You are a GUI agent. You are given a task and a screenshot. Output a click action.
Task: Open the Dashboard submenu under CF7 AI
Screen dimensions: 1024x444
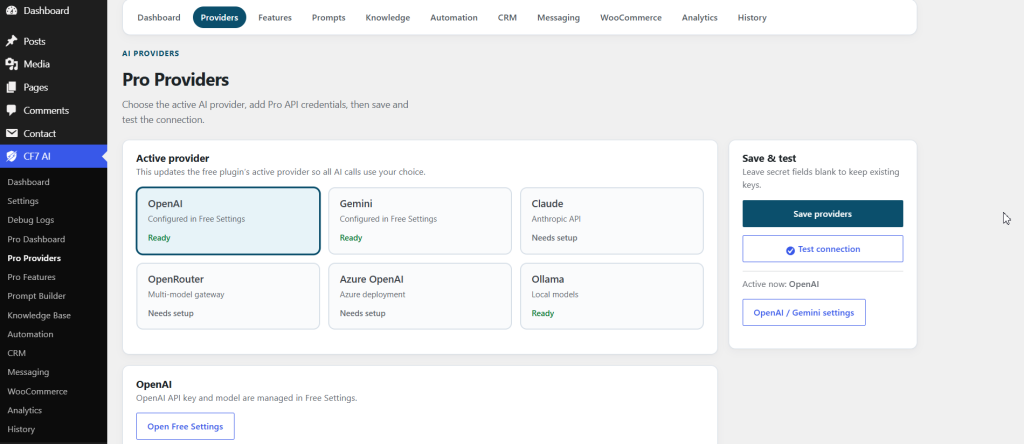coord(28,182)
